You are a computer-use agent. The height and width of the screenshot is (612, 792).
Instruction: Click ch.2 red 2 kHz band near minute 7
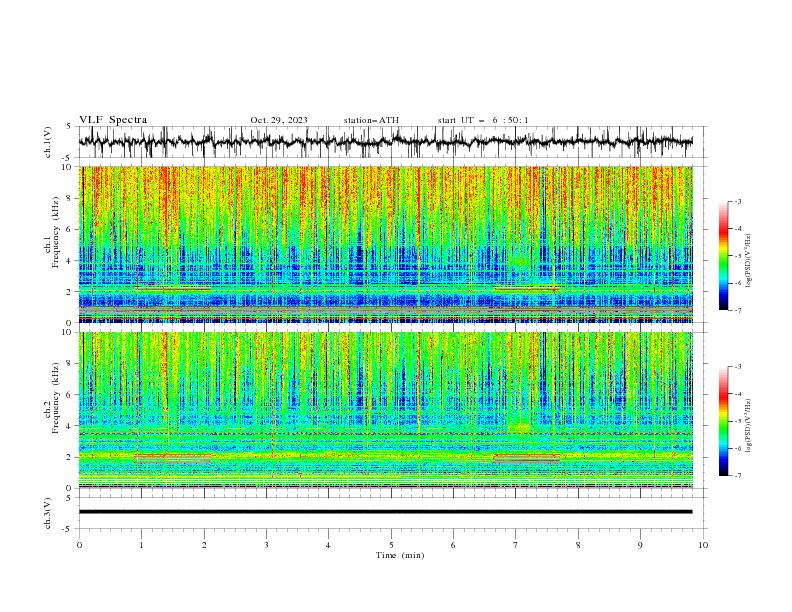coord(526,457)
